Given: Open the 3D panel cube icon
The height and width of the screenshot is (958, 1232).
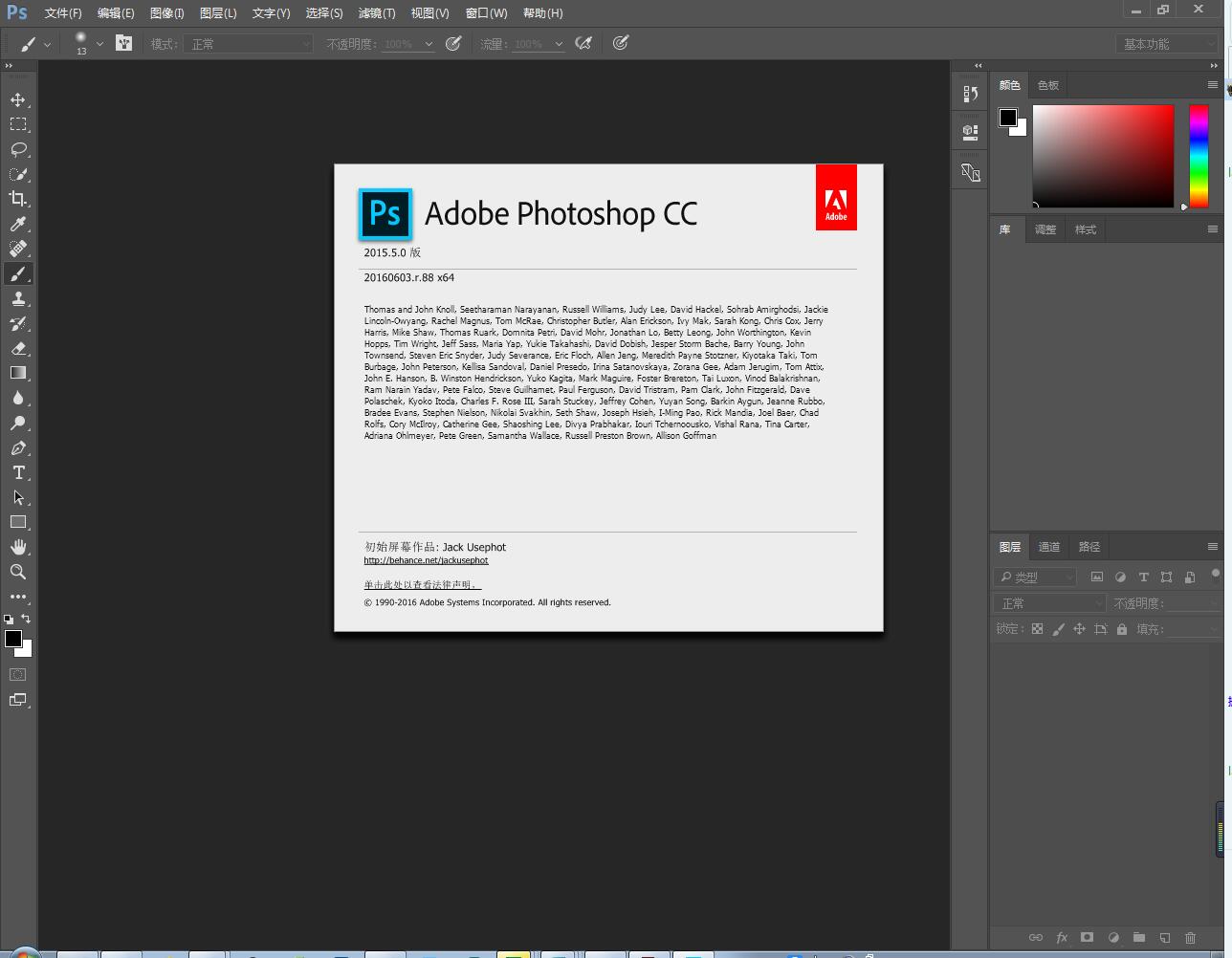Looking at the screenshot, I should pyautogui.click(x=970, y=132).
